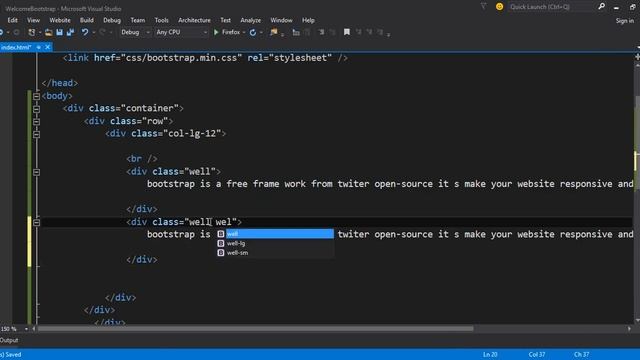Viewport: 640px width, 360px height.
Task: Click the horizontal scrollbar thumb of the editor
Action: pyautogui.click(x=256, y=329)
